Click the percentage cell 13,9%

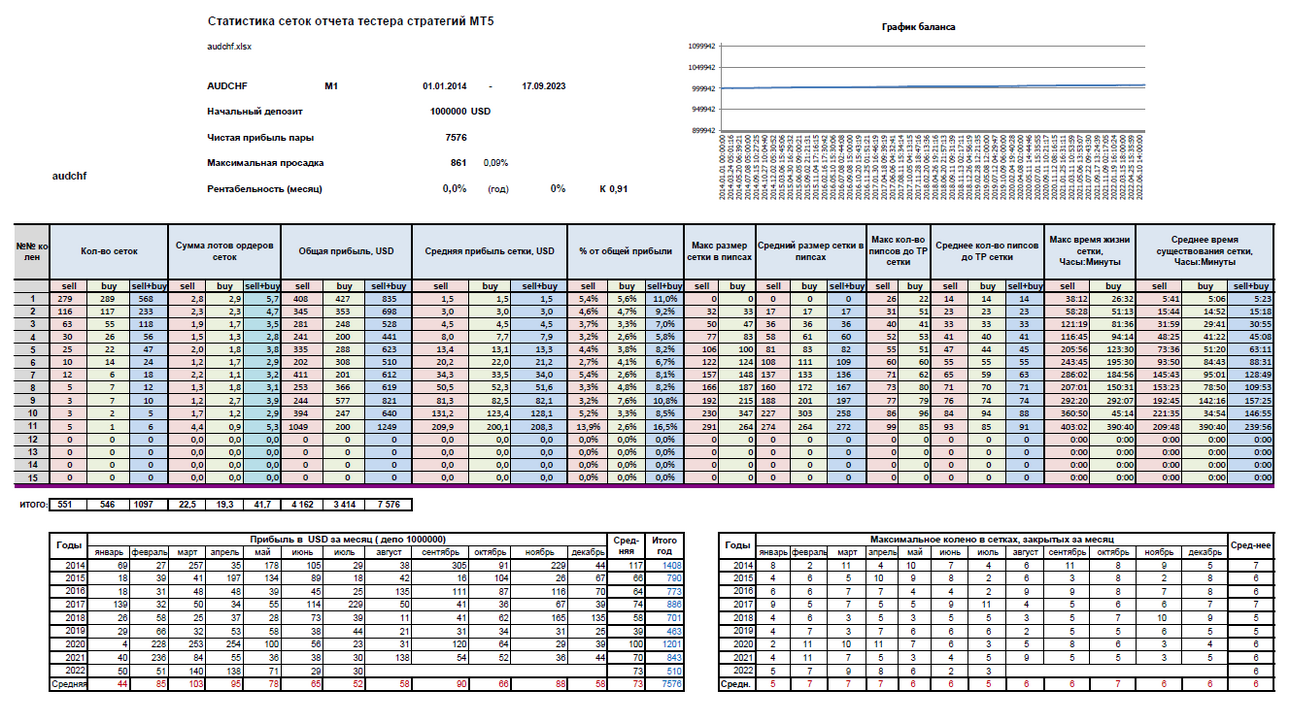(588, 426)
